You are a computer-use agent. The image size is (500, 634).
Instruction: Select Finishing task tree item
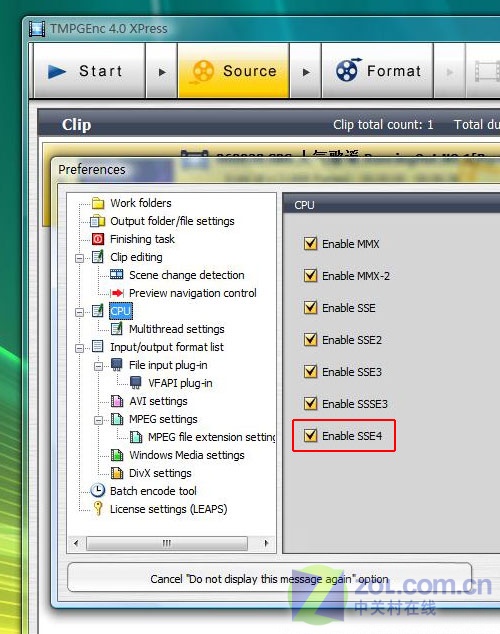pyautogui.click(x=142, y=239)
